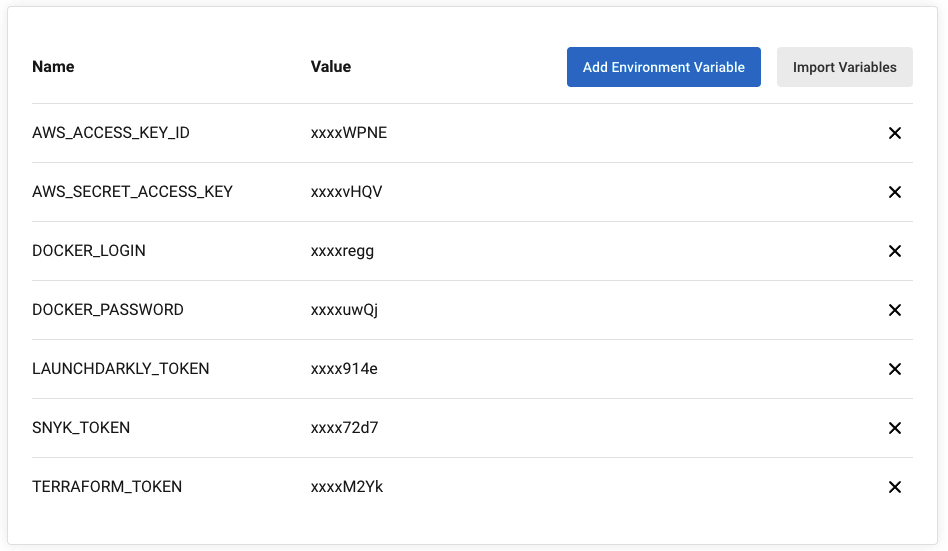Remove AWS_SECRET_ACCESS_KEY with its X icon
This screenshot has width=948, height=551.
(x=895, y=192)
